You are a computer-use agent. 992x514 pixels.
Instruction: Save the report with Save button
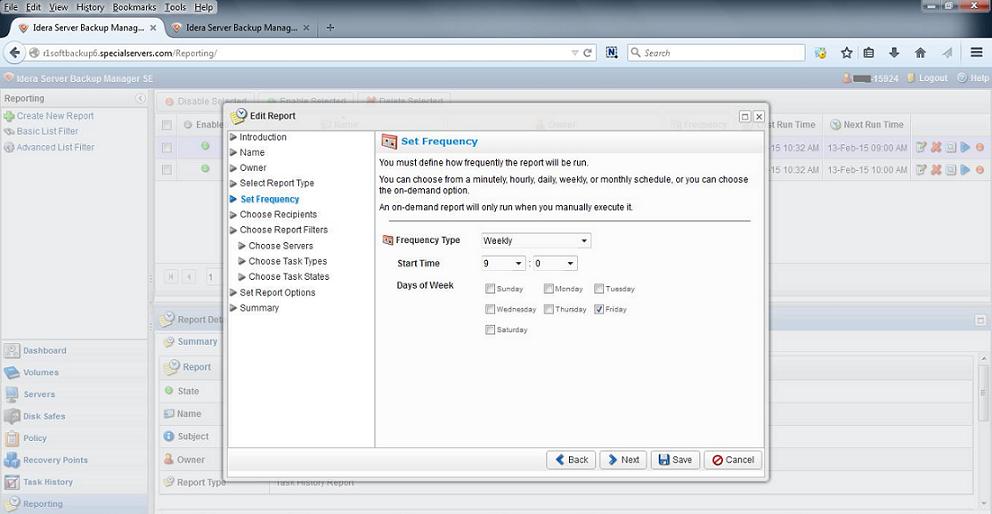pyautogui.click(x=676, y=460)
